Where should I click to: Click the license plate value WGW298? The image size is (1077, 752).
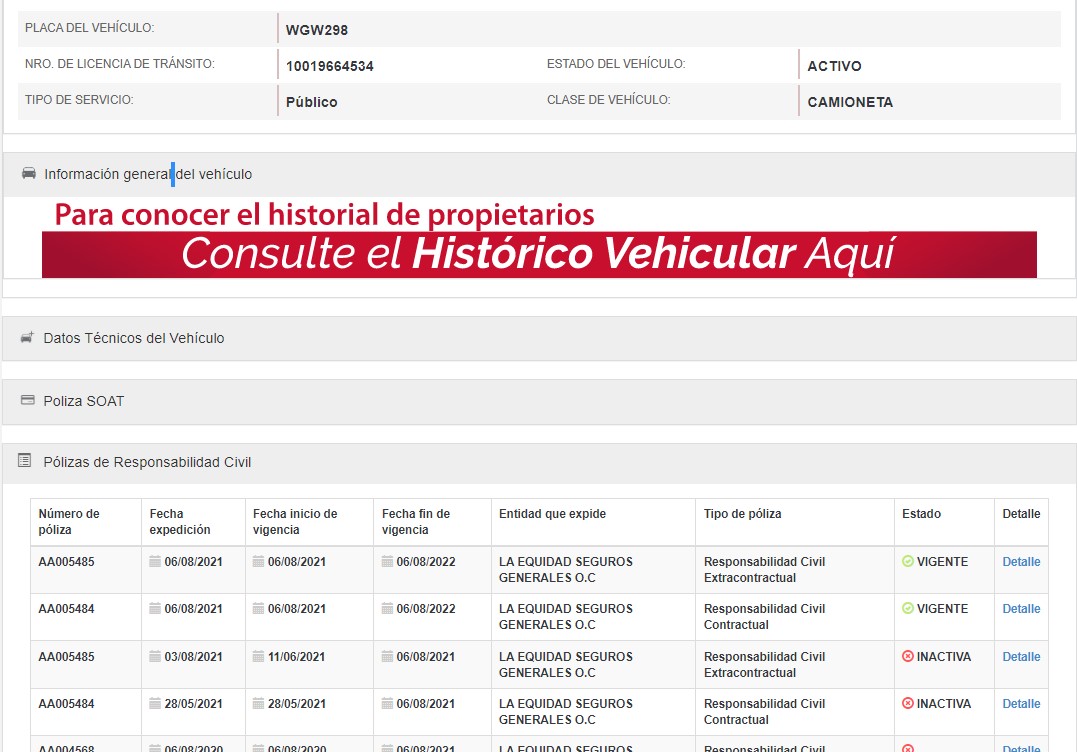pos(317,30)
